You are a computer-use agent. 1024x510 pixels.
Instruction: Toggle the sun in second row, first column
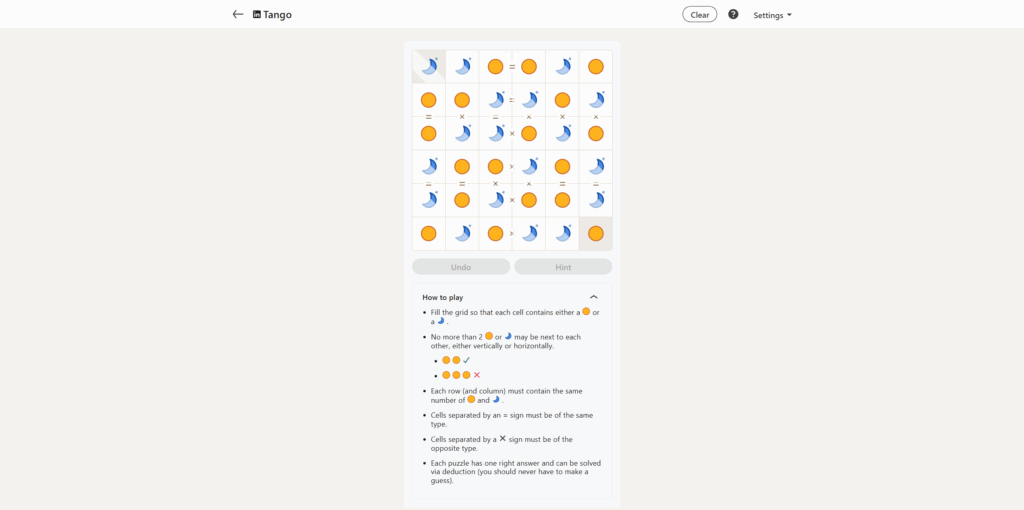(429, 100)
